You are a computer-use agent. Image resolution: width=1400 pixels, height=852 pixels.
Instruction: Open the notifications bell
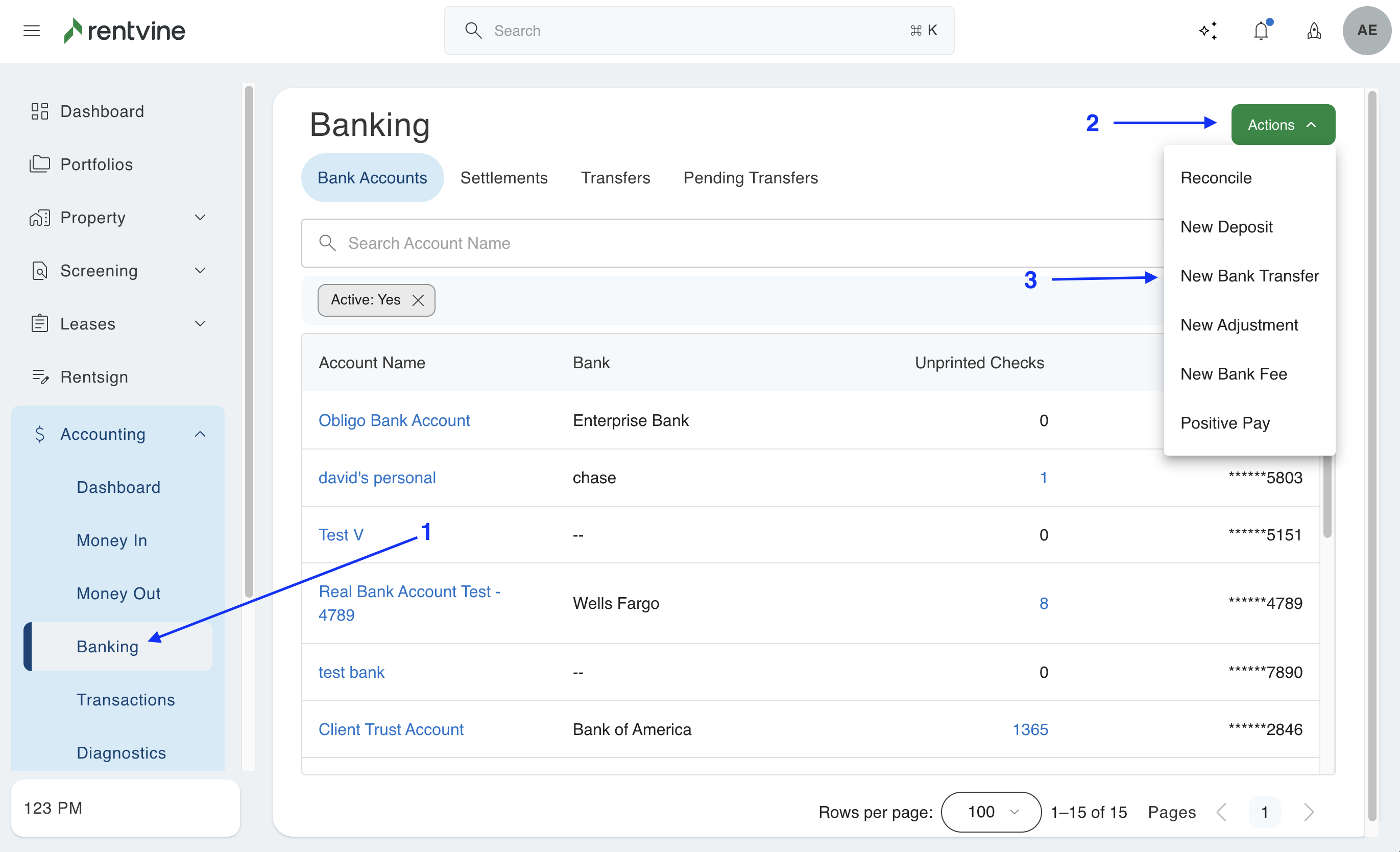(x=1261, y=31)
